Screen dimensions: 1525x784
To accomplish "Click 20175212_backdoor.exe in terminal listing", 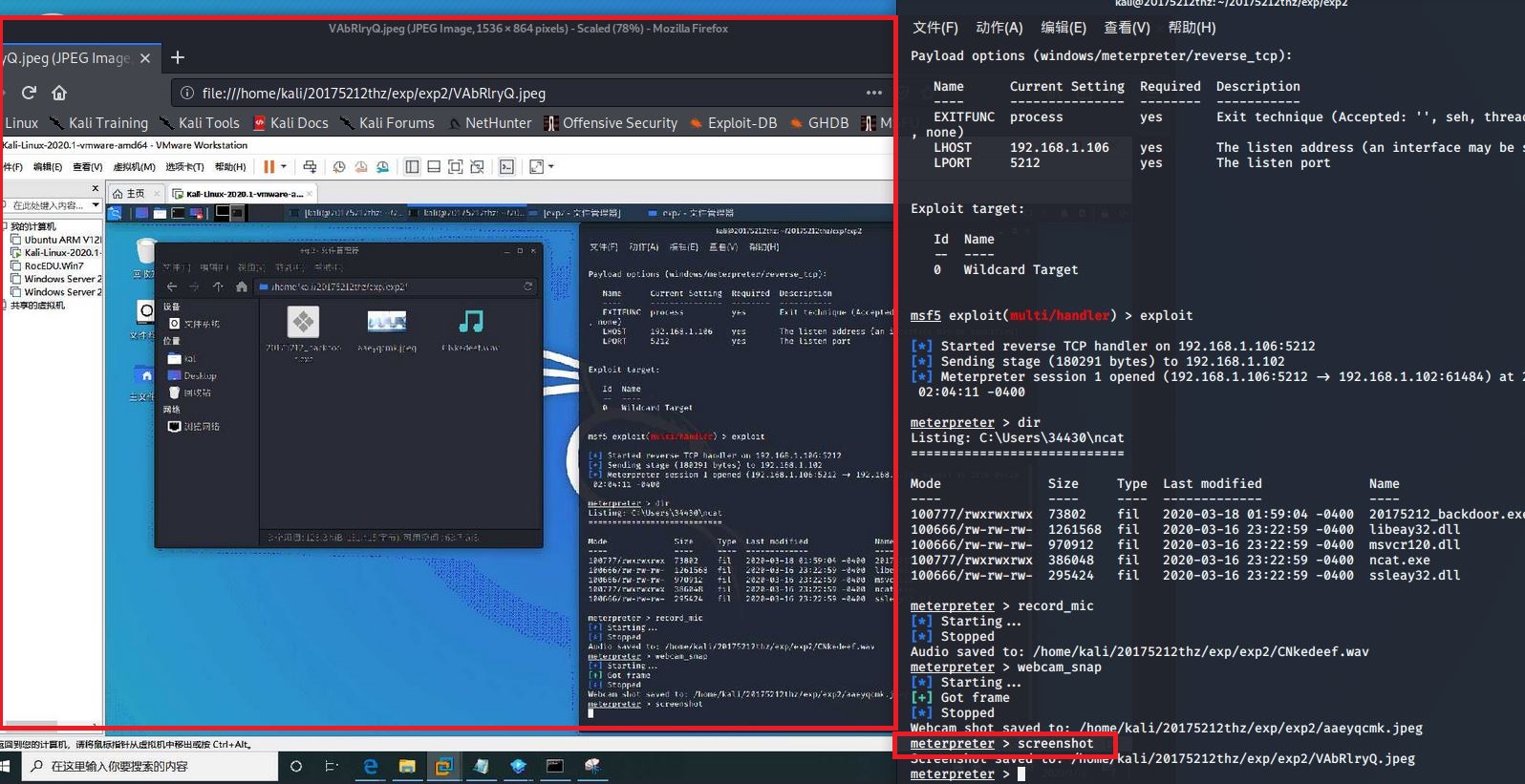I will [1447, 515].
